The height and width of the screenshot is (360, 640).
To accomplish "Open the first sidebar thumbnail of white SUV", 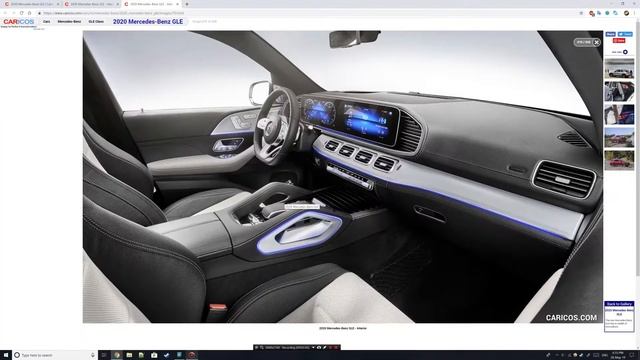I will point(619,68).
